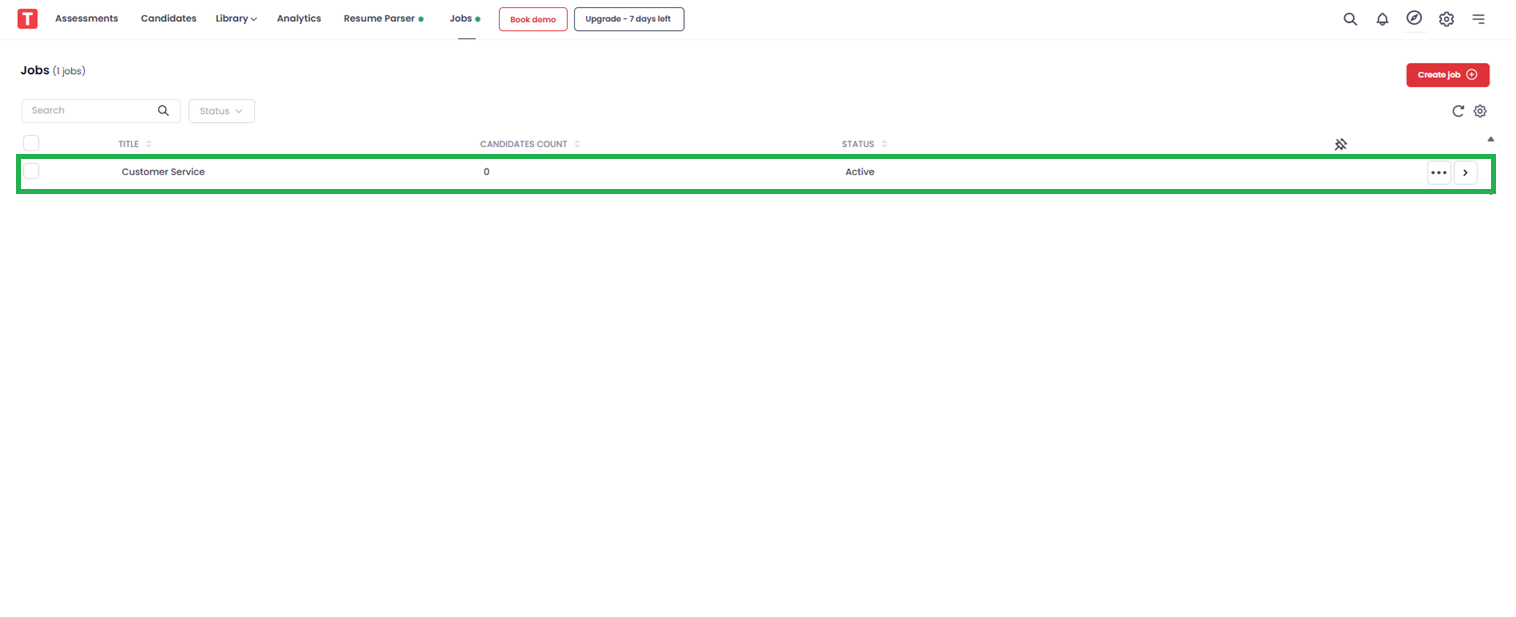Click the STATUS column header
This screenshot has height=617, width=1516.
point(858,144)
